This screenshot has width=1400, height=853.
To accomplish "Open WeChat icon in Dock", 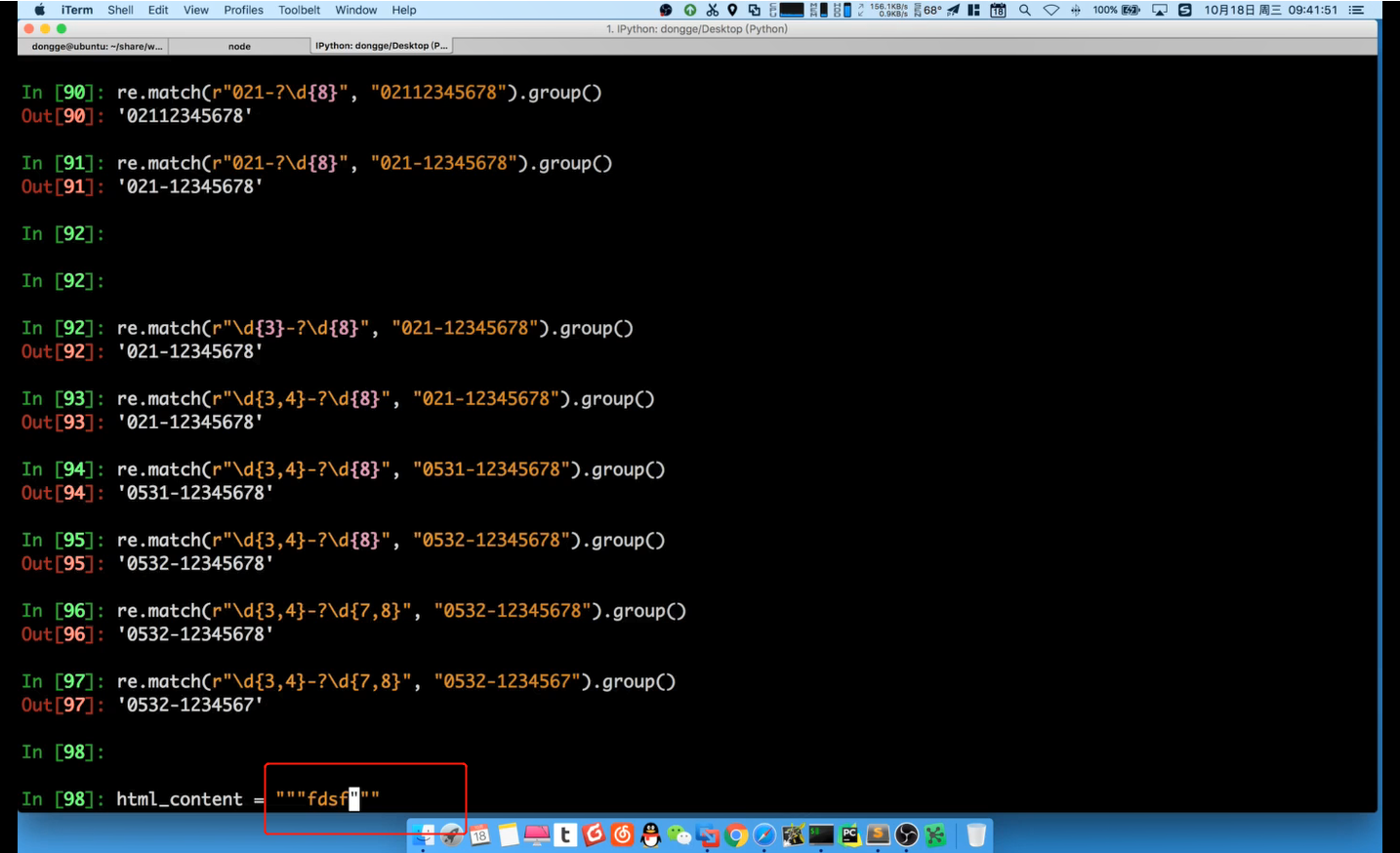I will (679, 834).
